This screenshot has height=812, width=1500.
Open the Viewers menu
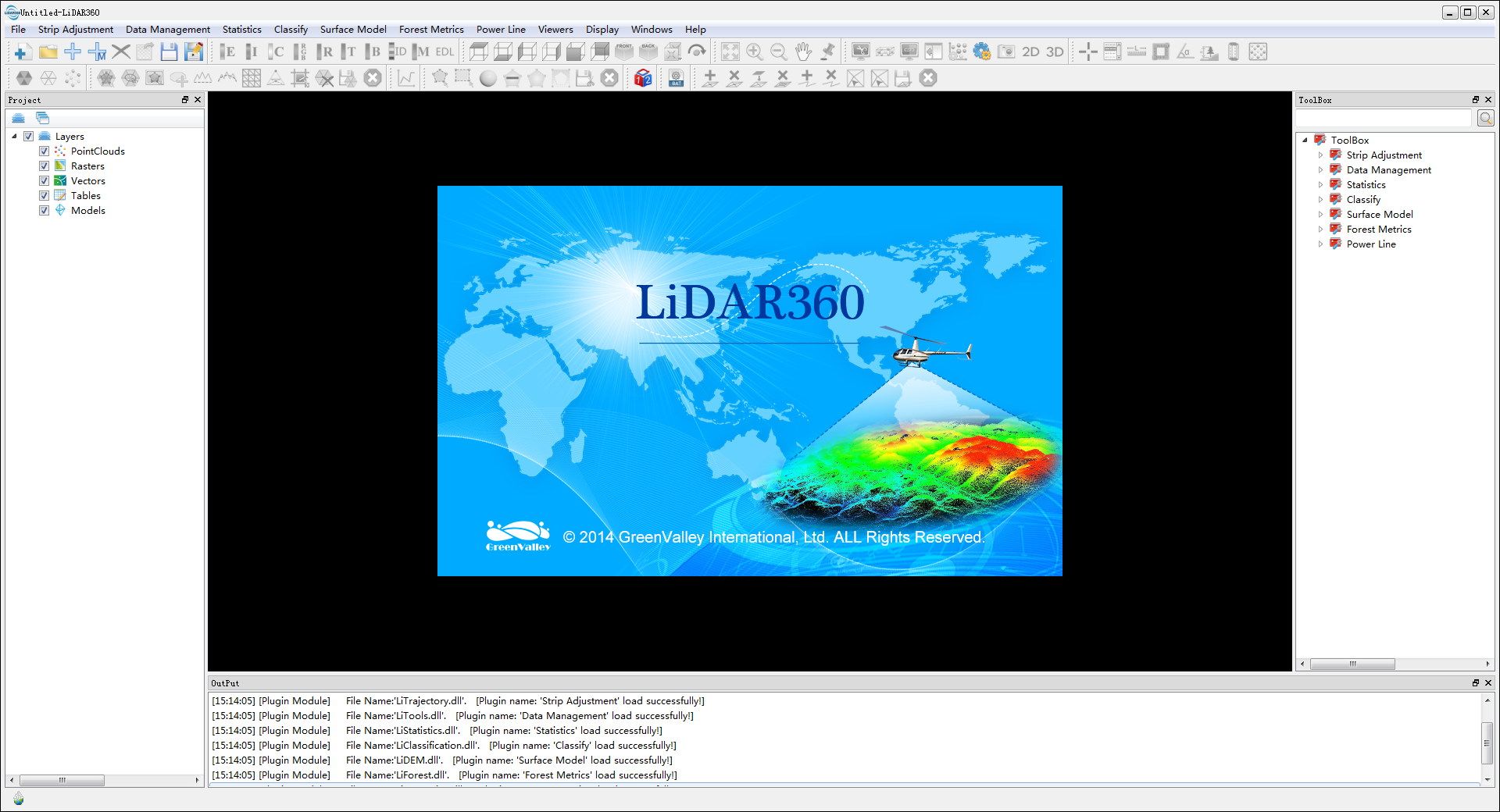click(x=555, y=30)
